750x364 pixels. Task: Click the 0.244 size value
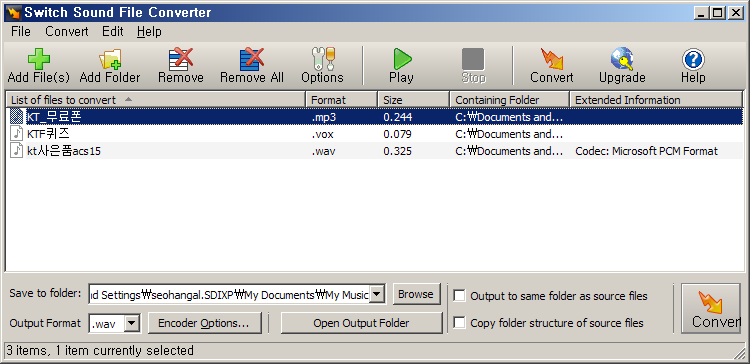coord(397,117)
